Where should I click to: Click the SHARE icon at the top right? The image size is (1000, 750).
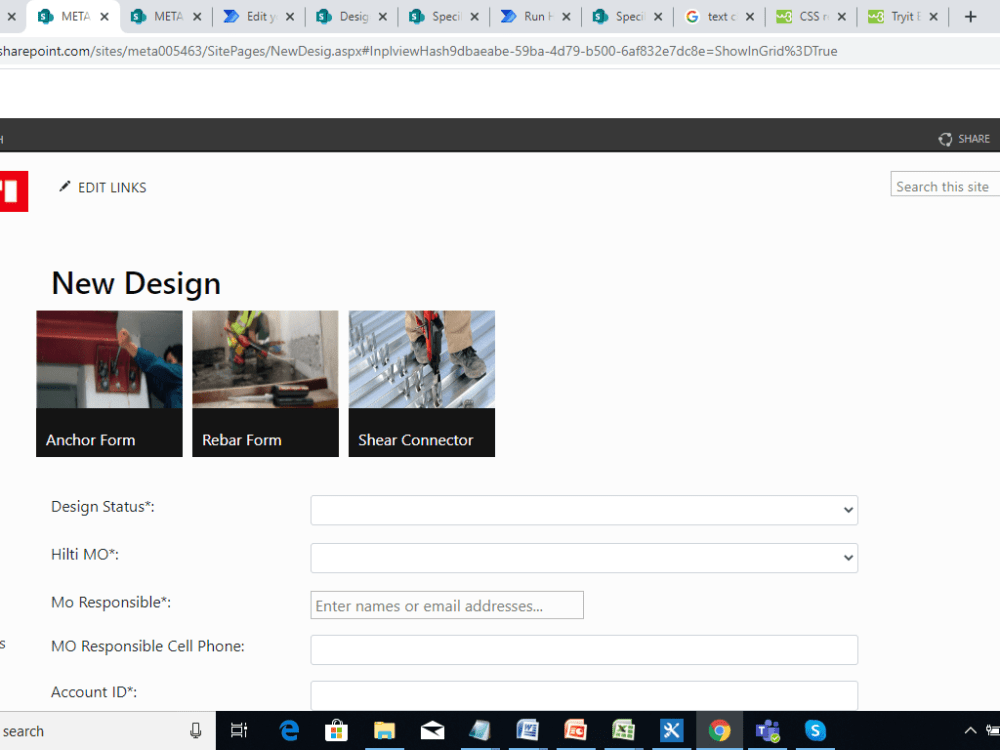pos(963,139)
